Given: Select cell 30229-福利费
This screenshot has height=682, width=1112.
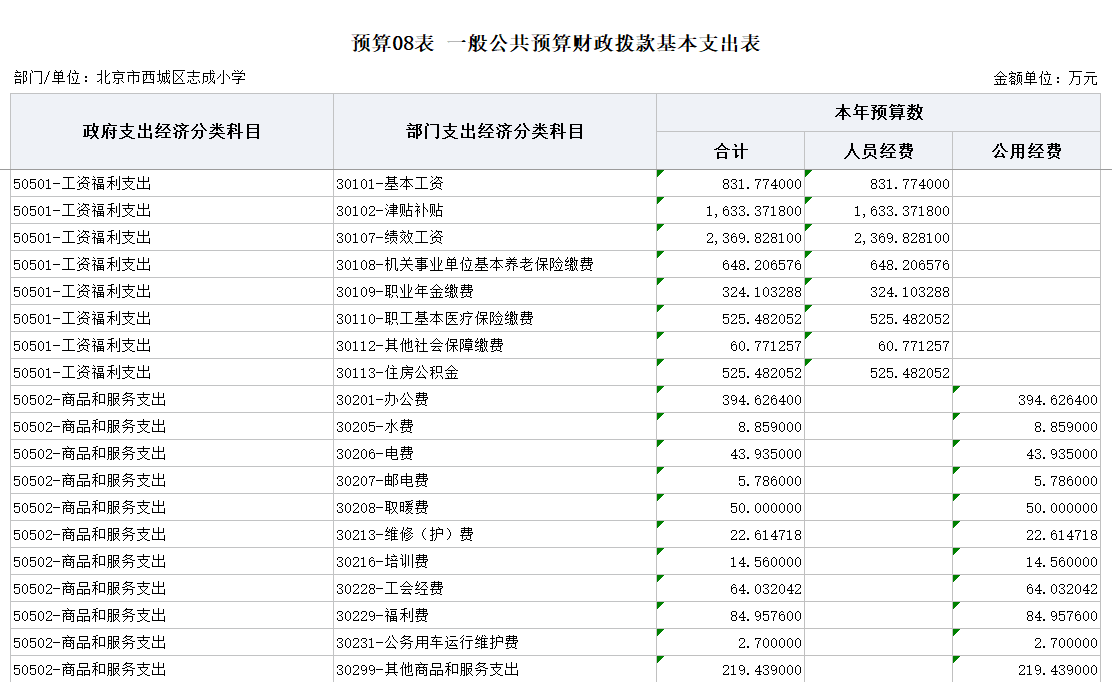Looking at the screenshot, I should (x=495, y=615).
